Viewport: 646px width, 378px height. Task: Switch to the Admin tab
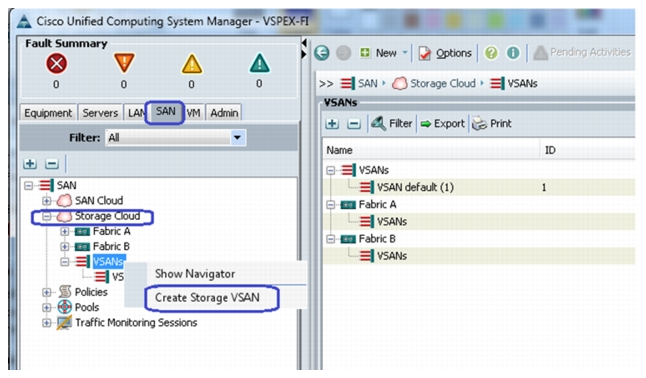224,113
